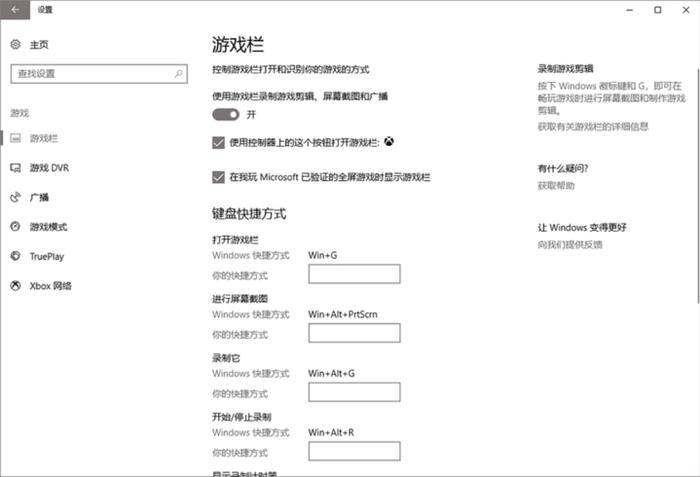Turn off the game bar recording toggle
The image size is (700, 477).
pos(226,115)
